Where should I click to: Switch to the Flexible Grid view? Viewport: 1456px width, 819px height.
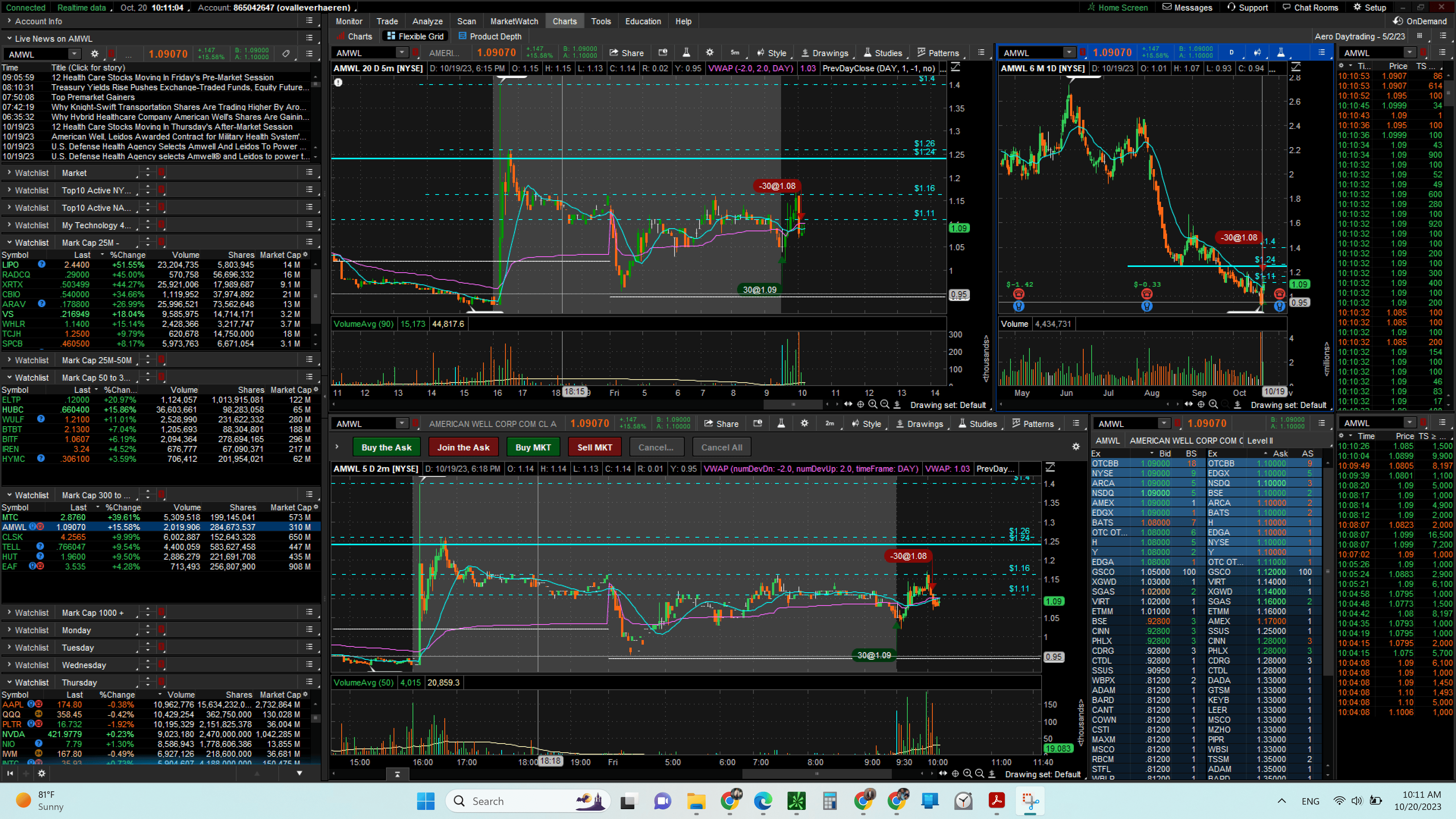(416, 36)
